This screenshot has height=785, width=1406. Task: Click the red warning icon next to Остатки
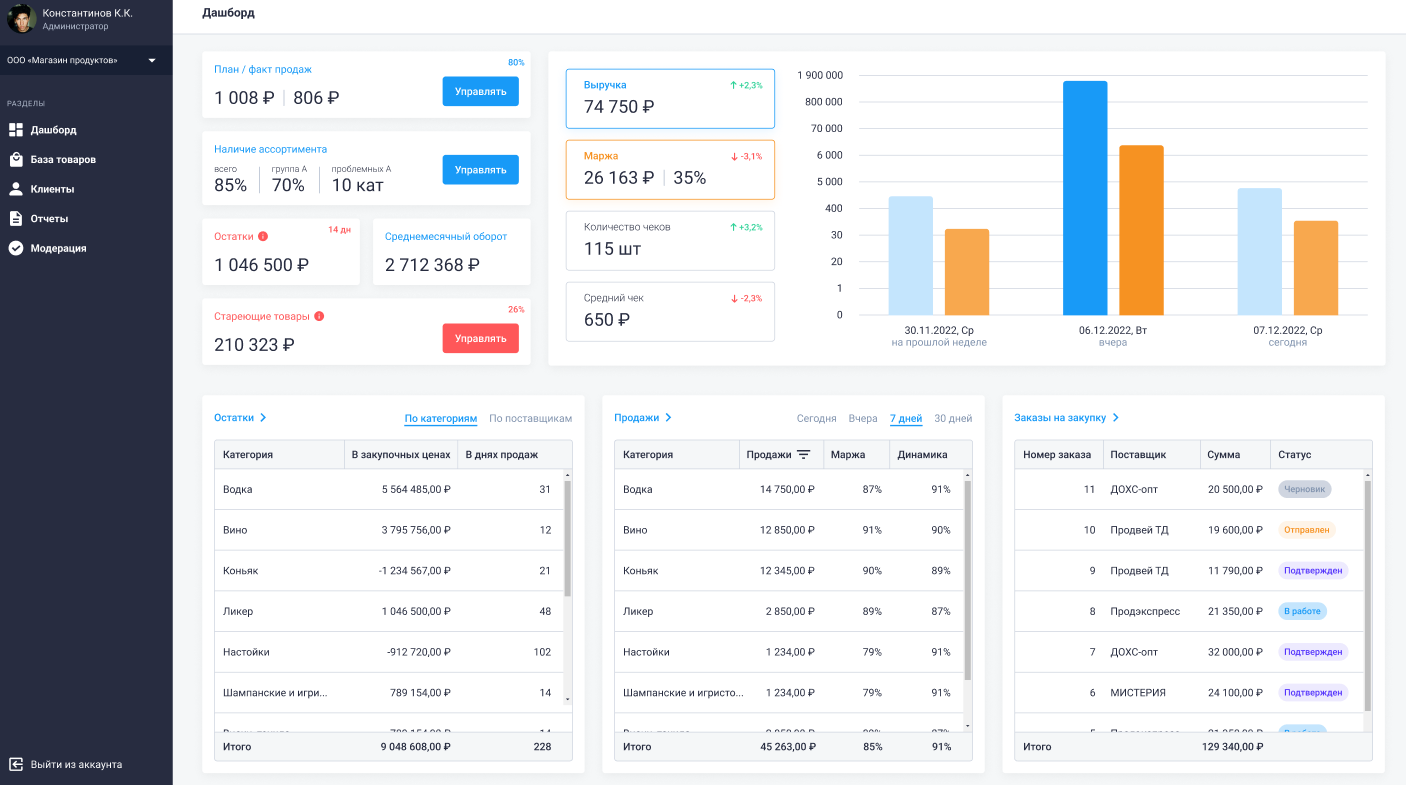click(263, 237)
